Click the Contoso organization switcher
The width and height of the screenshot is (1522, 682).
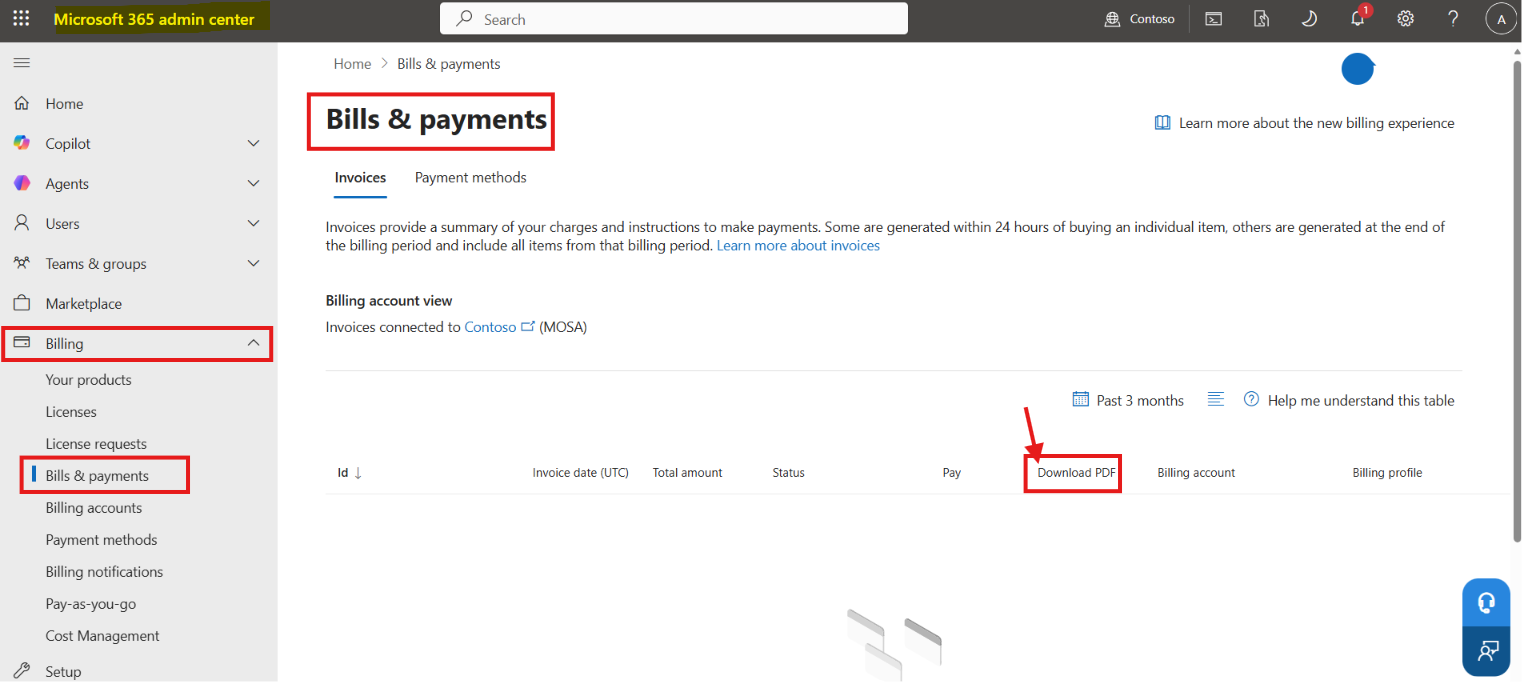click(1140, 19)
